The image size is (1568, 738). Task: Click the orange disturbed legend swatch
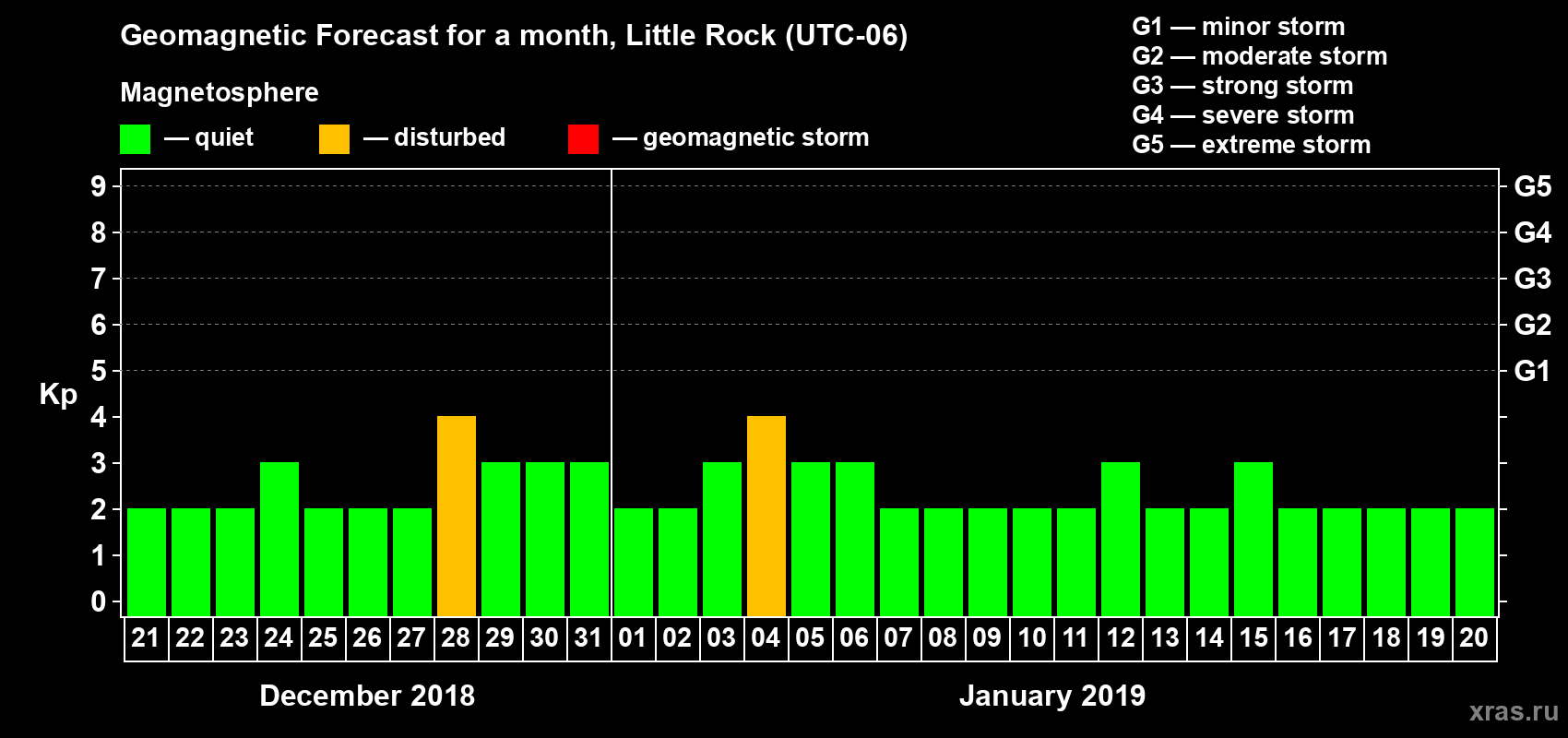[334, 139]
